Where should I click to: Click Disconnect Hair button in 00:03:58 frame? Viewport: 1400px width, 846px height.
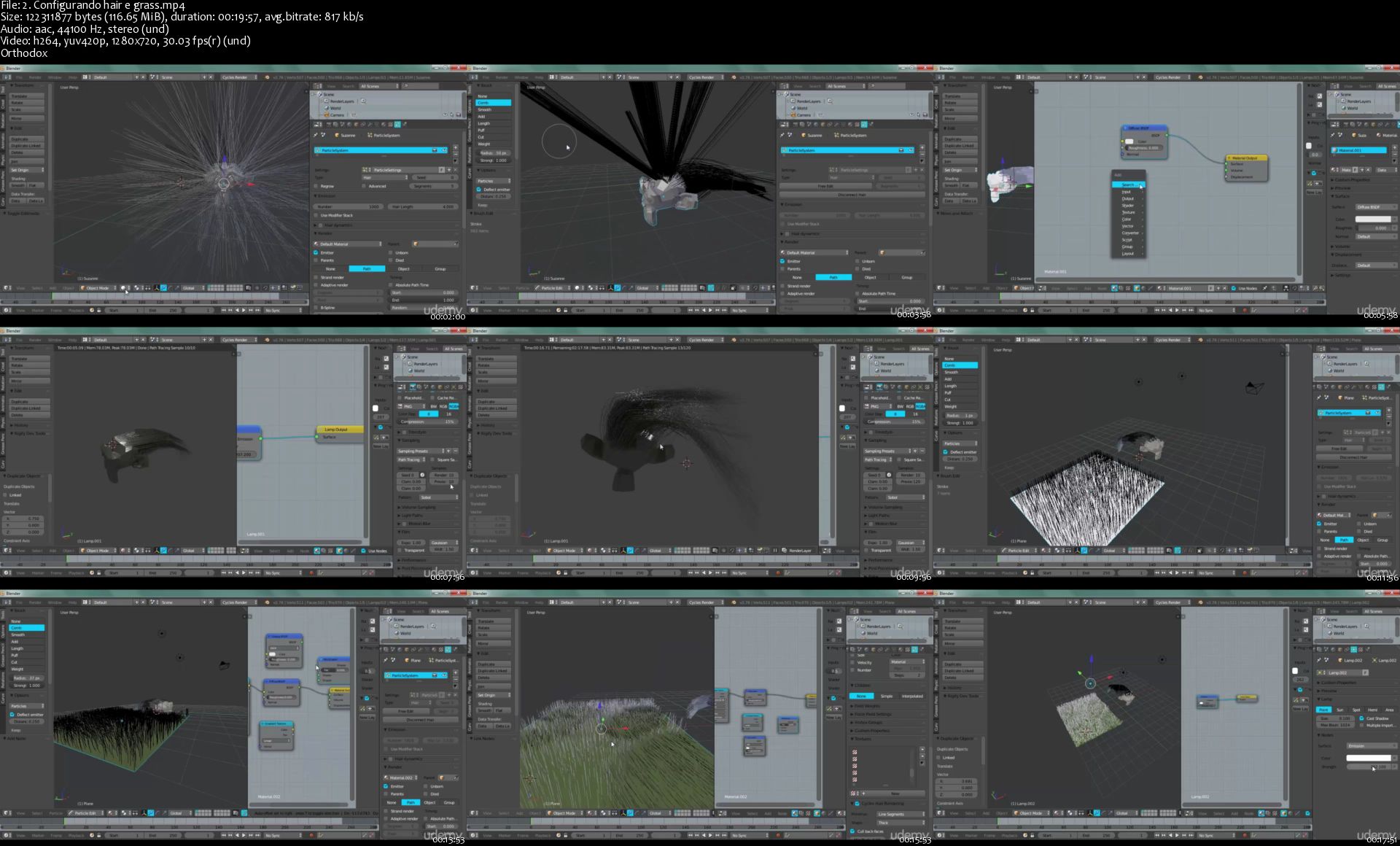pos(852,195)
